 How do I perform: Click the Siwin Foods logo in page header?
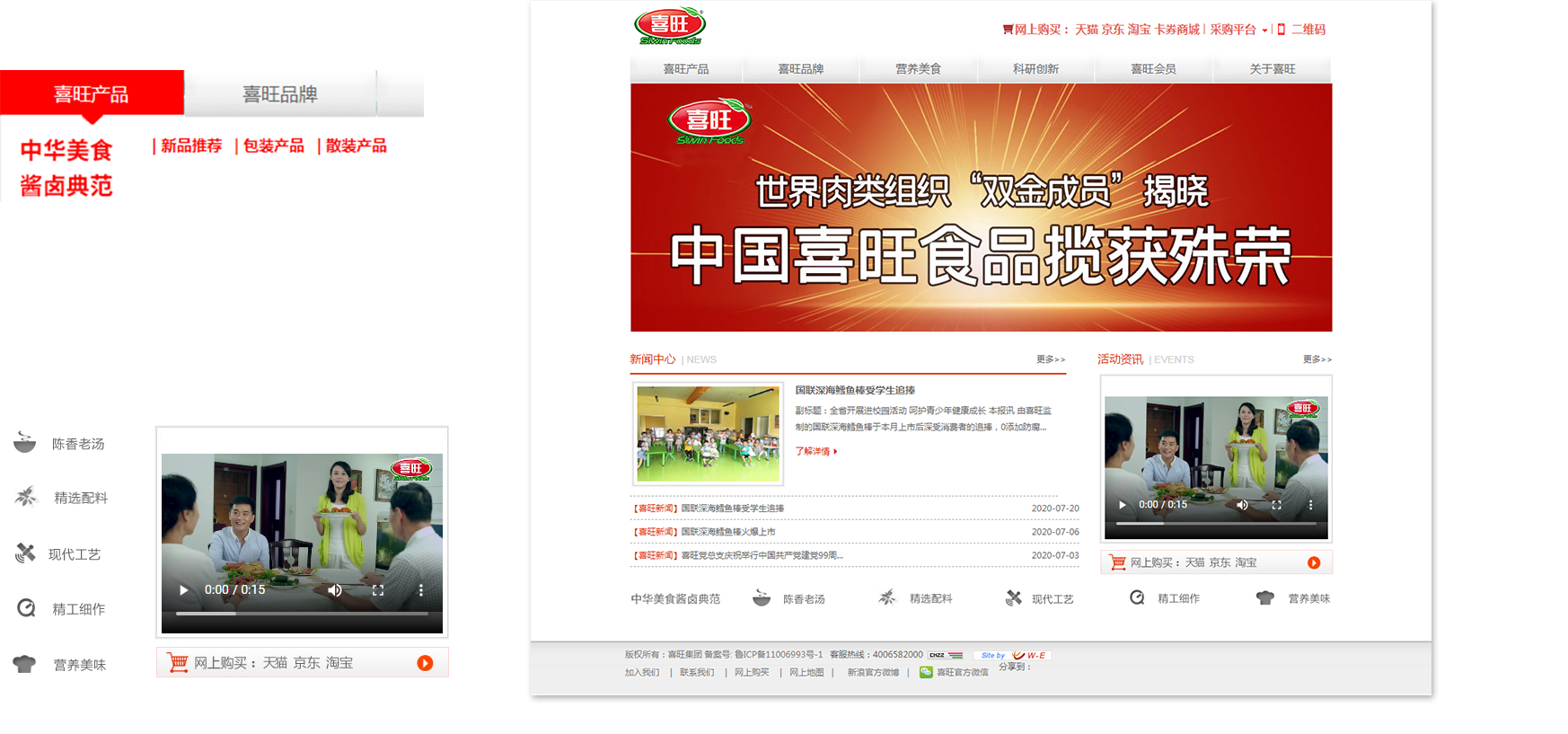[670, 26]
